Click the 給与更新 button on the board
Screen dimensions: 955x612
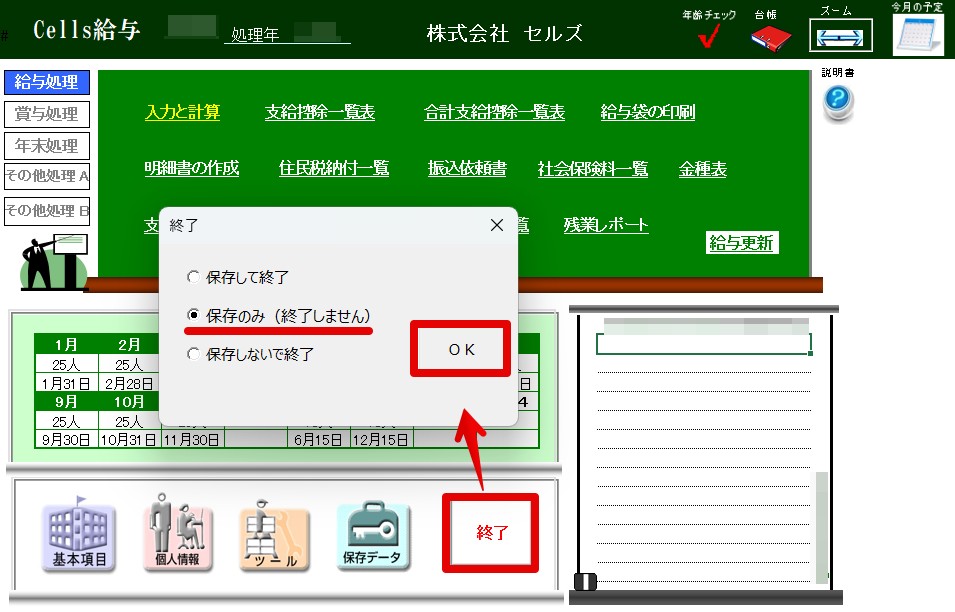(x=742, y=243)
